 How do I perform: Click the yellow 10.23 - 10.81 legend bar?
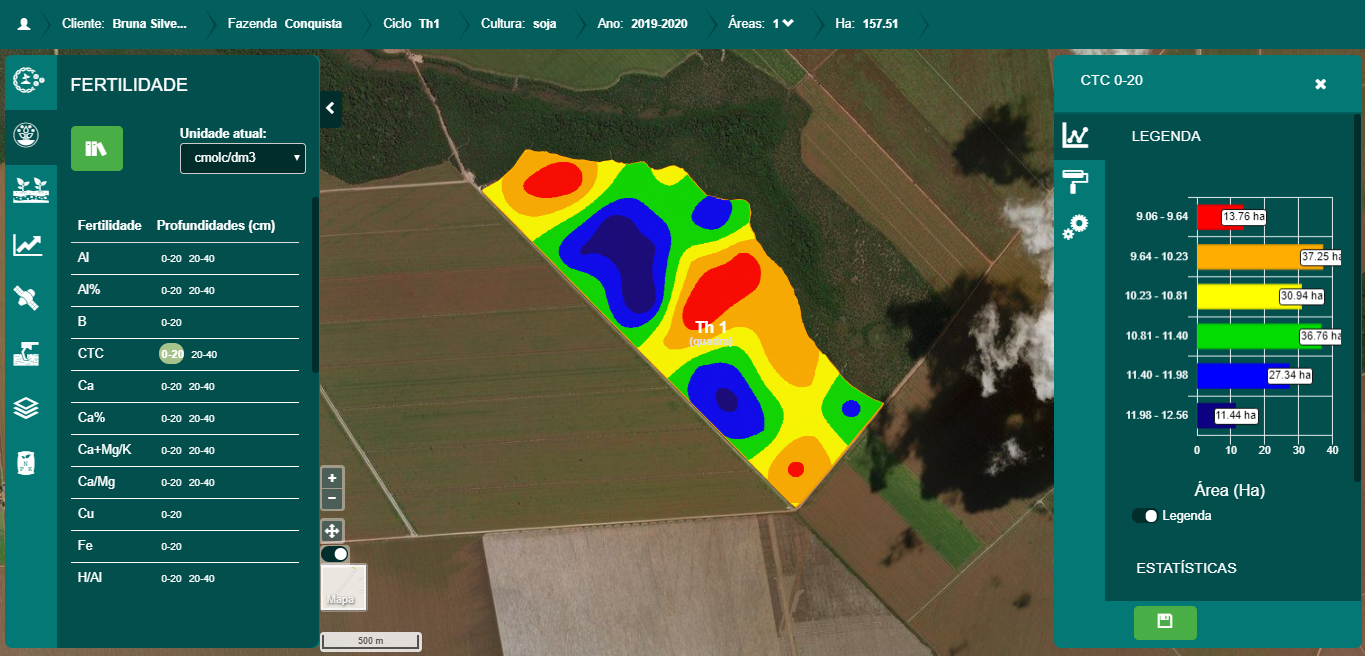(1249, 297)
